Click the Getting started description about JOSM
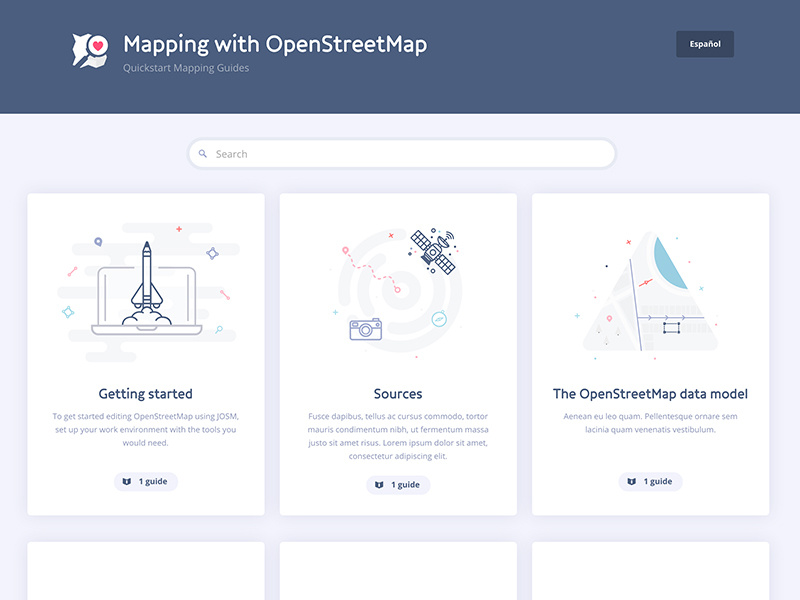Screen dimensions: 800x600 146,430
